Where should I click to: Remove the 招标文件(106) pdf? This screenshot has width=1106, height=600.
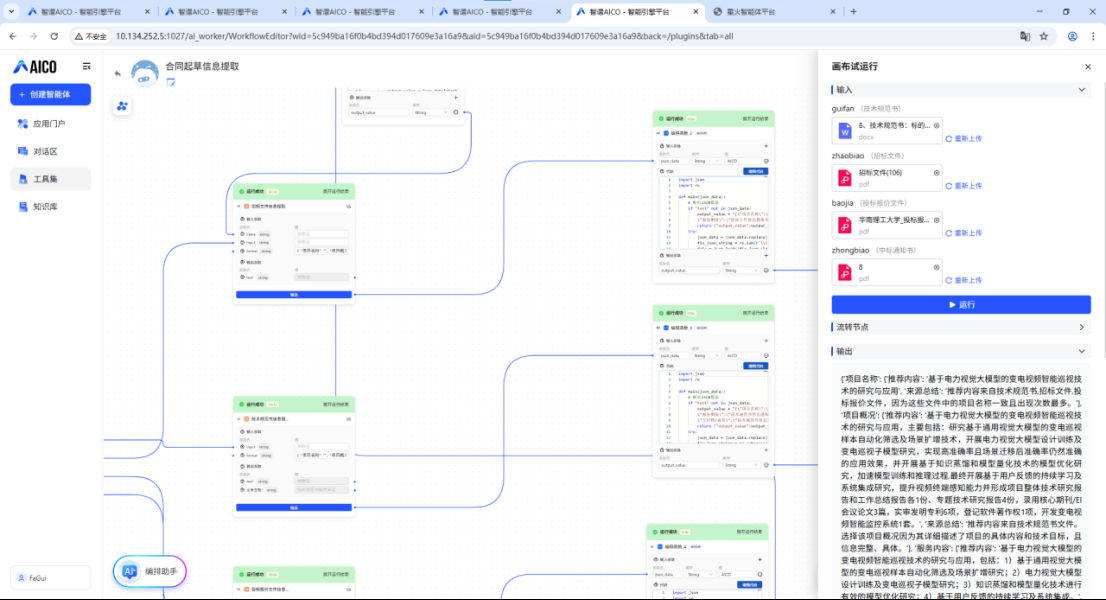click(x=937, y=173)
